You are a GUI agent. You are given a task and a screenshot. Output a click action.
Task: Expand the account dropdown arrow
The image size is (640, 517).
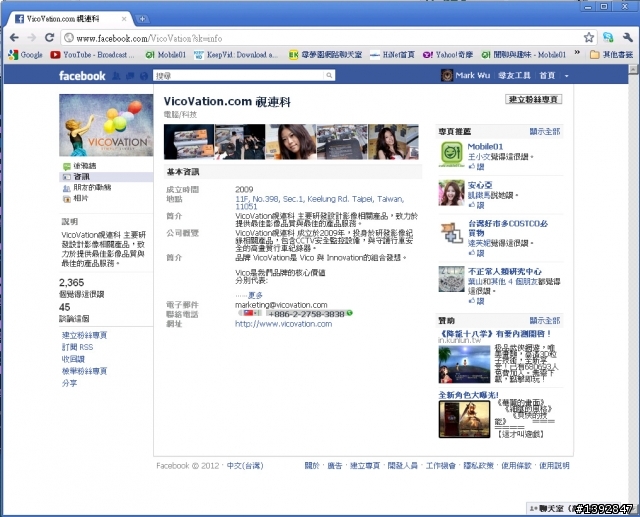(567, 76)
